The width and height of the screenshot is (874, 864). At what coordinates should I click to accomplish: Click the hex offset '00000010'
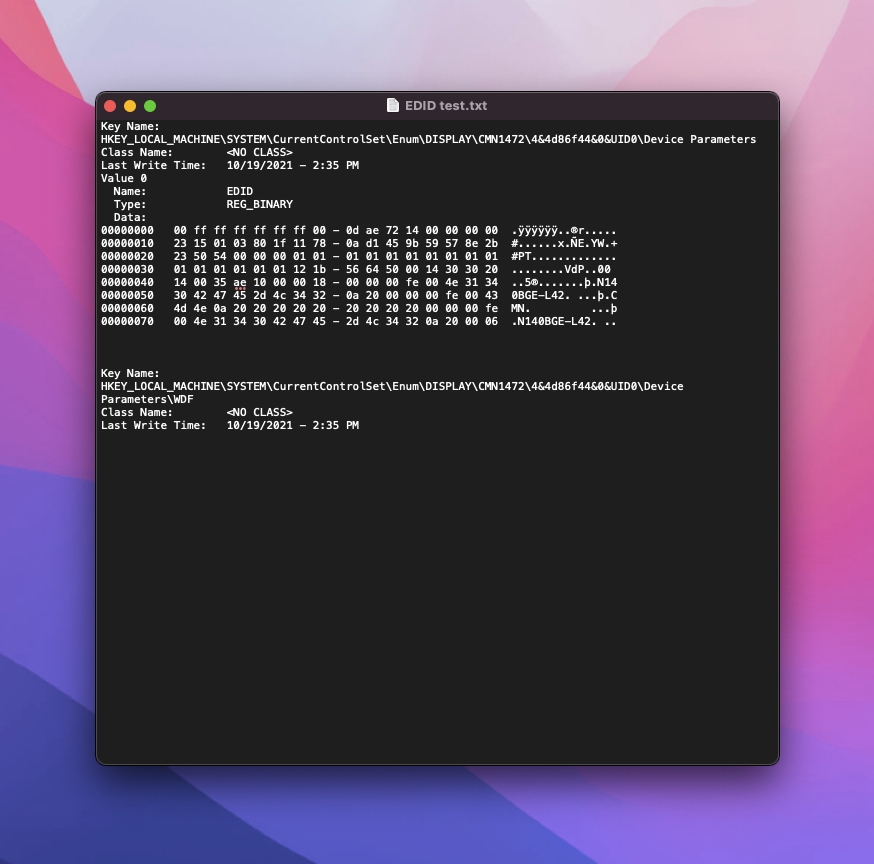[x=127, y=244]
